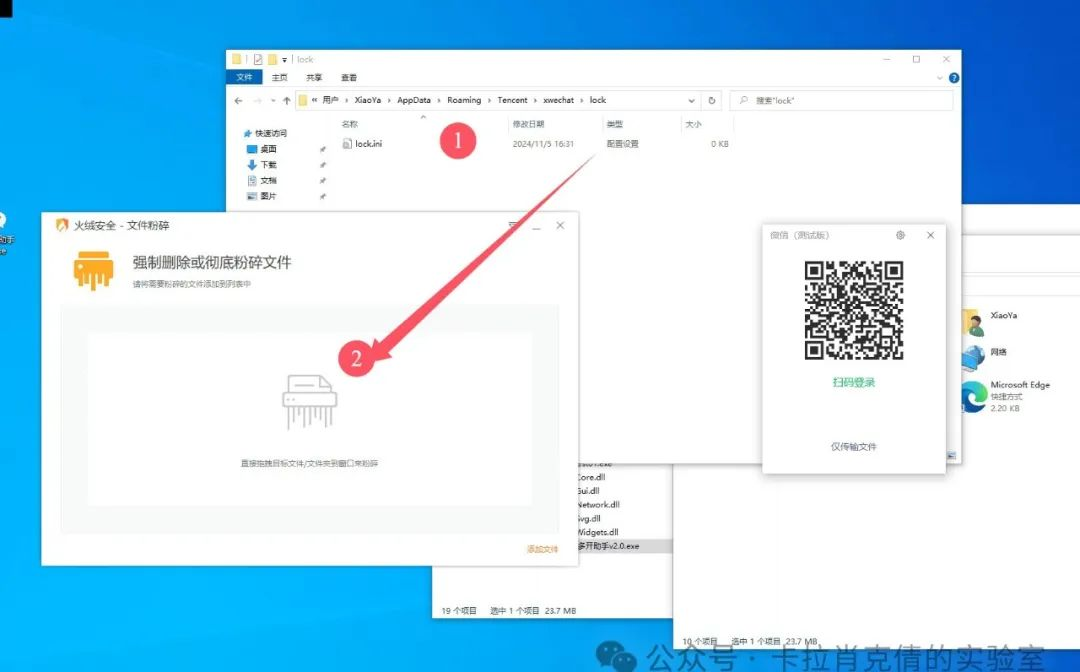Viewport: 1080px width, 672px height.
Task: Expand the Explorer ribbon chevron
Action: coord(939,78)
